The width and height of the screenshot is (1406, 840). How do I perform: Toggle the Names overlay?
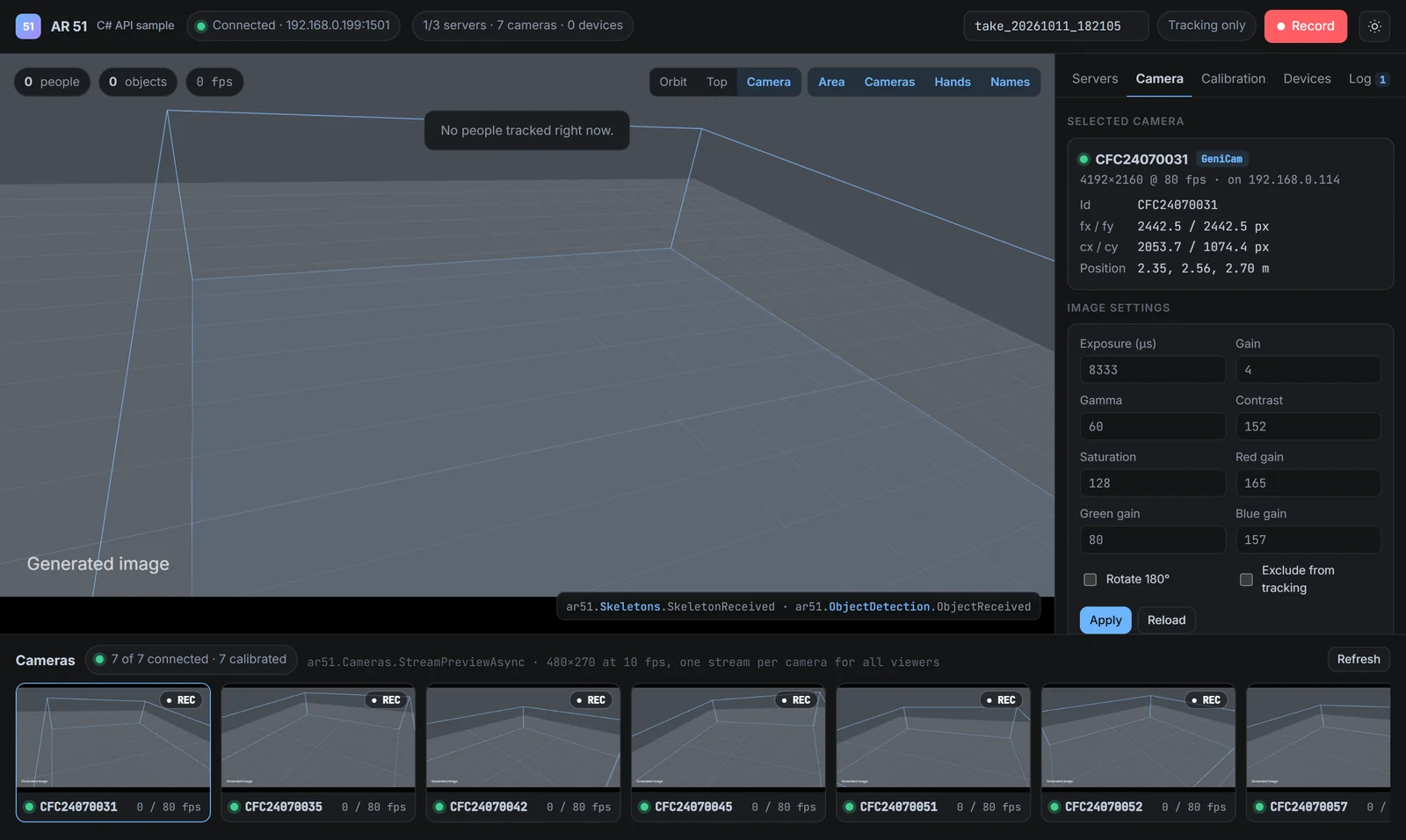tap(1010, 82)
